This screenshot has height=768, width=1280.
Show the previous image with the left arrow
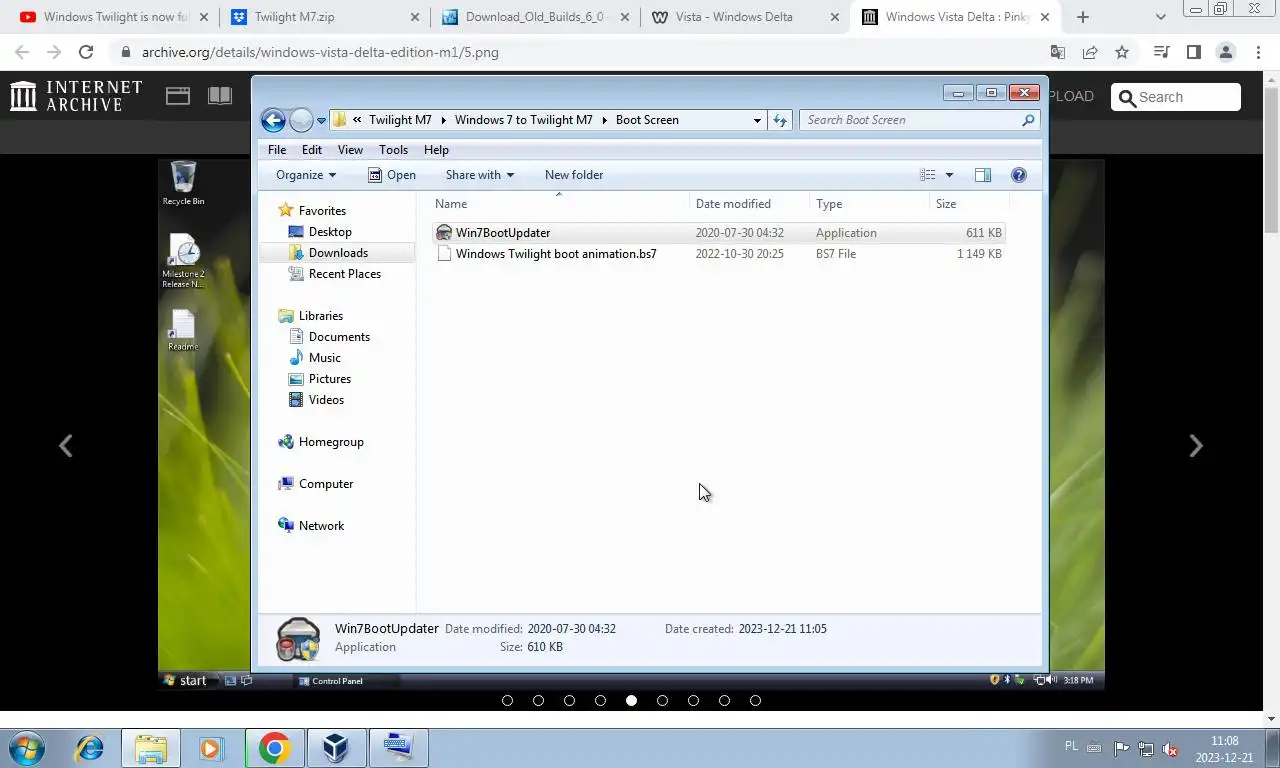tap(65, 446)
